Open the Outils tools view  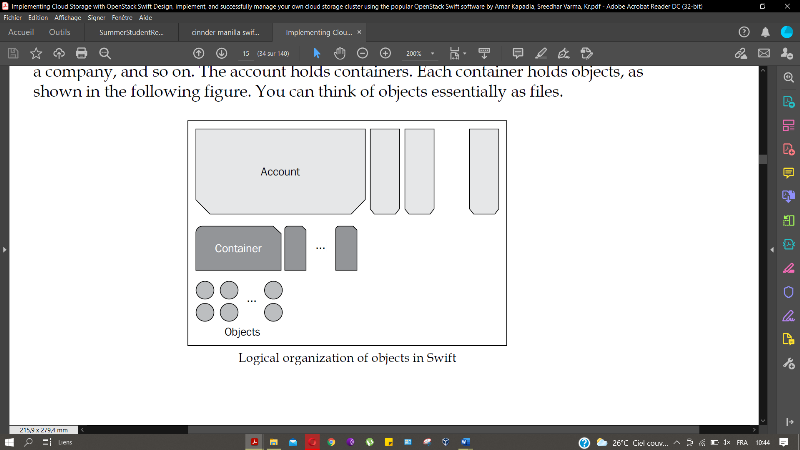(59, 32)
